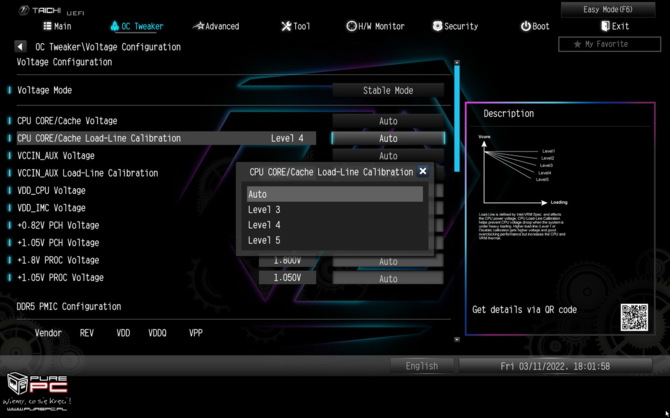Open the +1.05V PROC Voltage Auto dropdown
The height and width of the screenshot is (418, 670).
click(388, 278)
